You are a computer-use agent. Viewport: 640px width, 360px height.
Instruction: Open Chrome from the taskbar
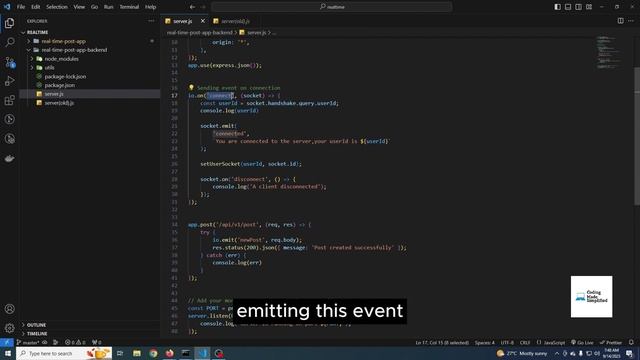(x=153, y=353)
